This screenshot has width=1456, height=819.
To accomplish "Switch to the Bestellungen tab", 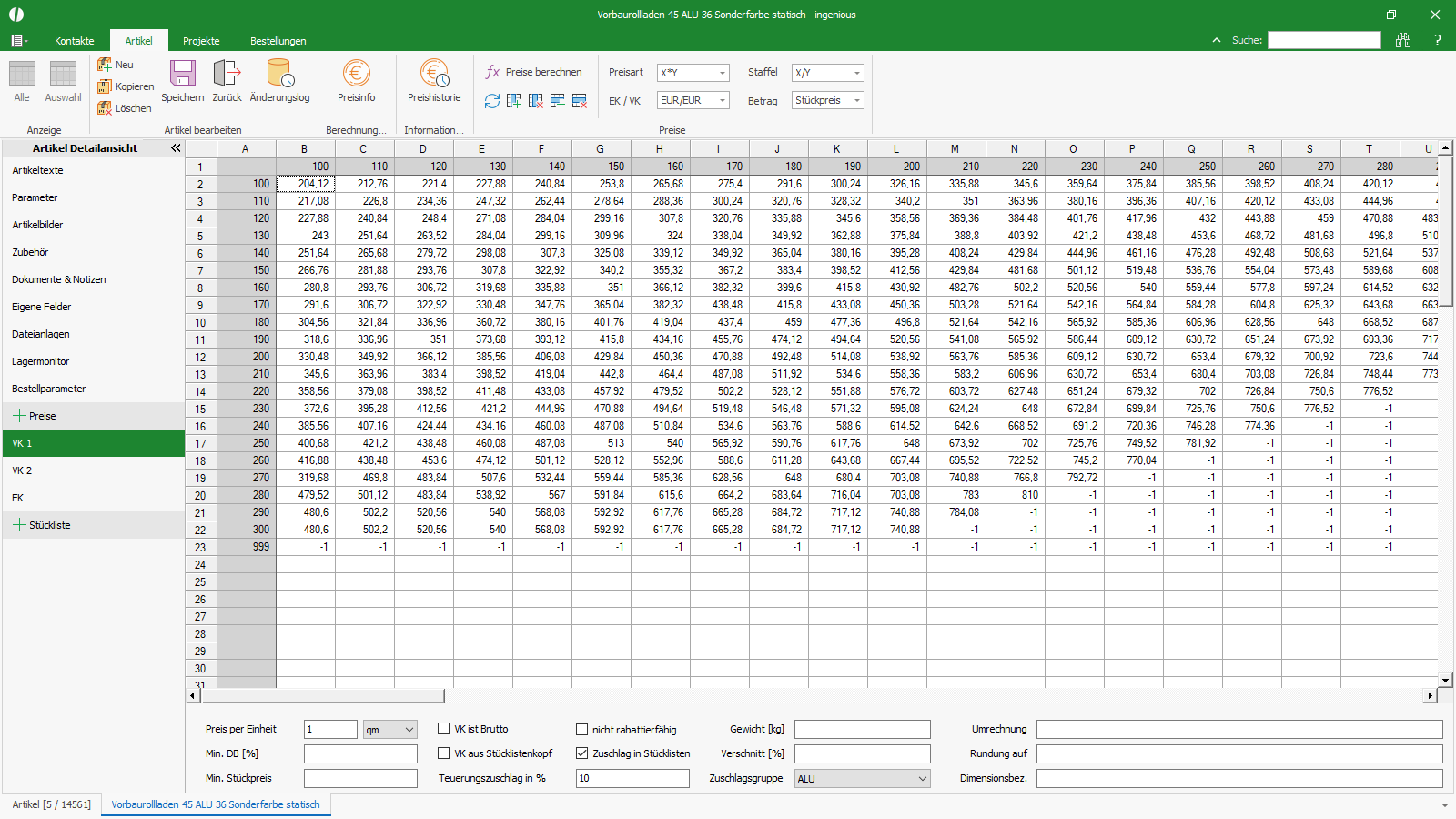I will click(x=278, y=41).
